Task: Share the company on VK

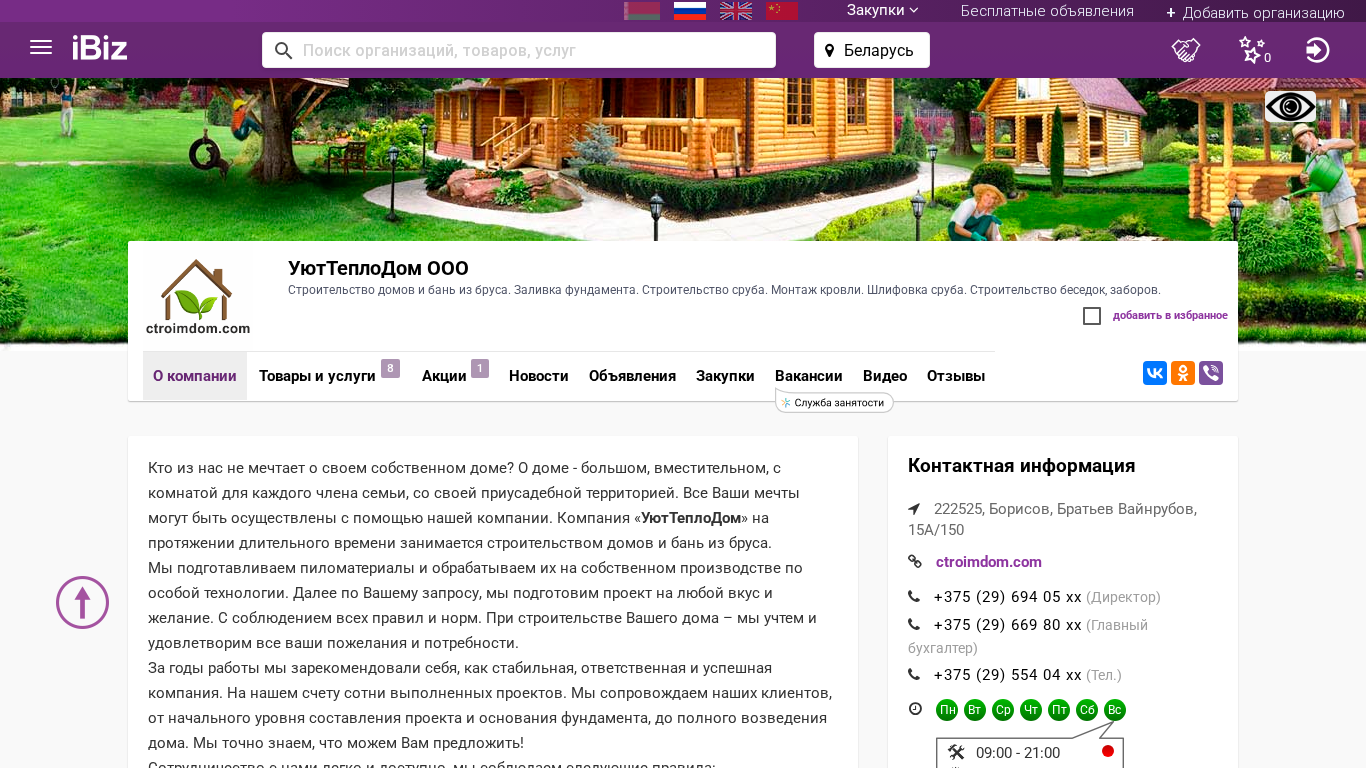Action: pos(1155,373)
